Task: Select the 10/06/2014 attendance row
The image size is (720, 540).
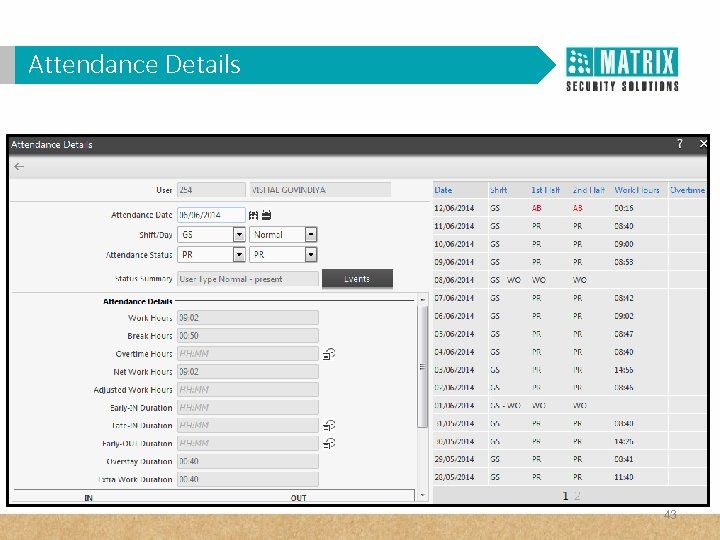Action: pyautogui.click(x=570, y=244)
